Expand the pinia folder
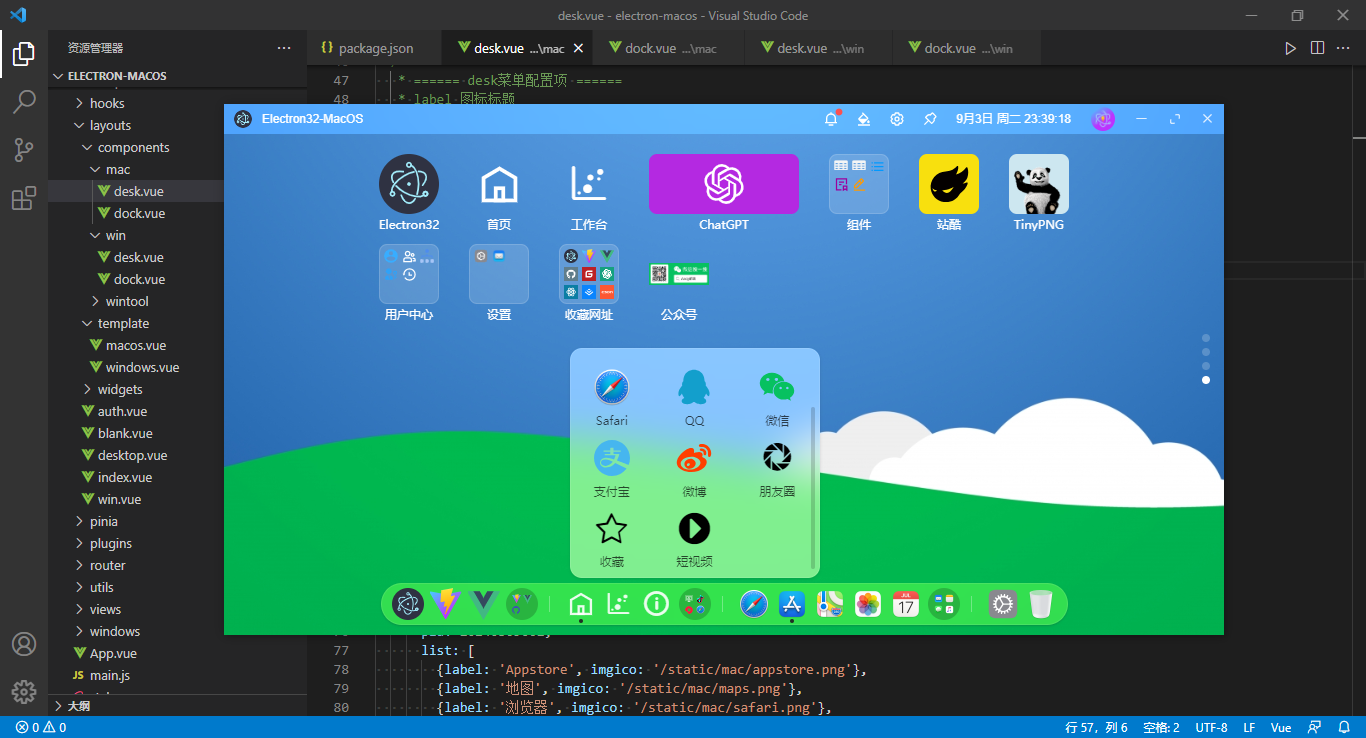This screenshot has height=738, width=1366. tap(178, 521)
